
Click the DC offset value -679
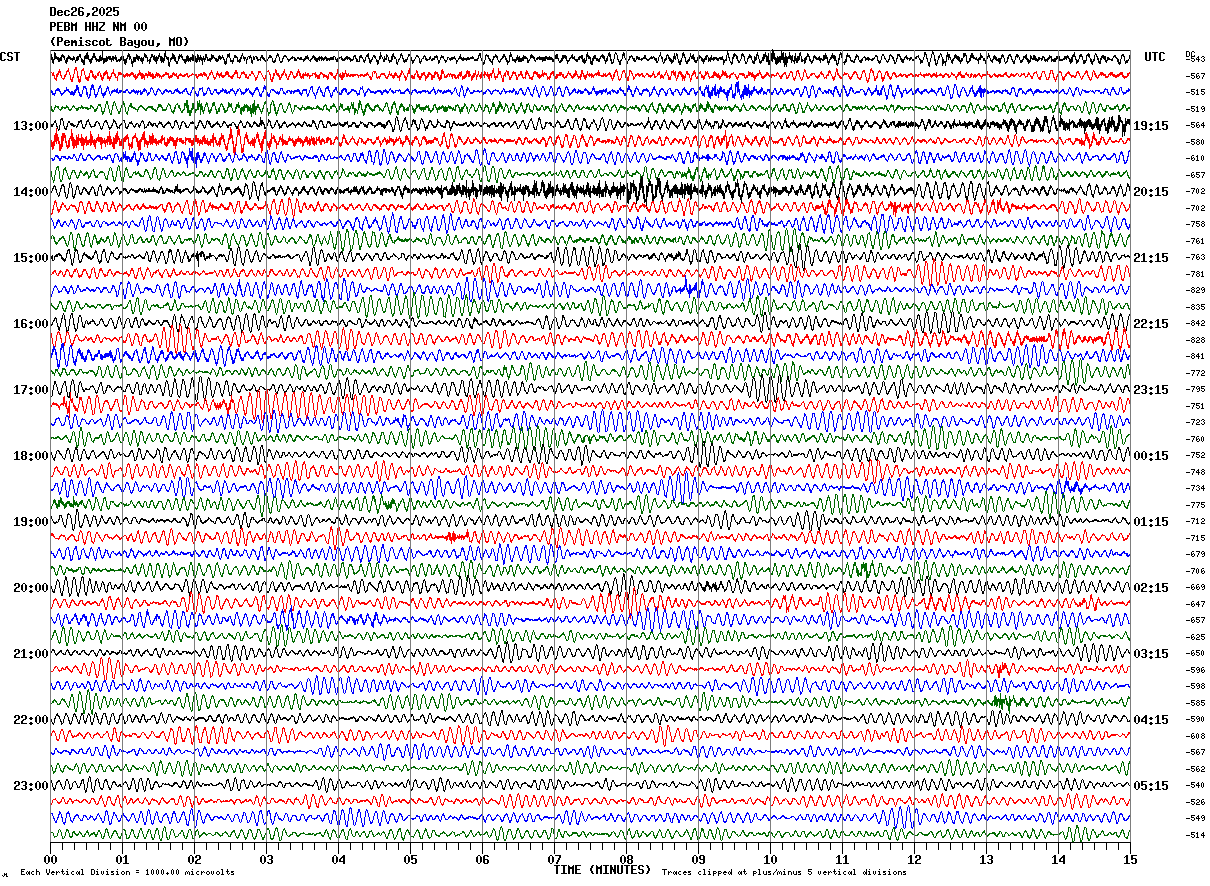tap(1195, 555)
